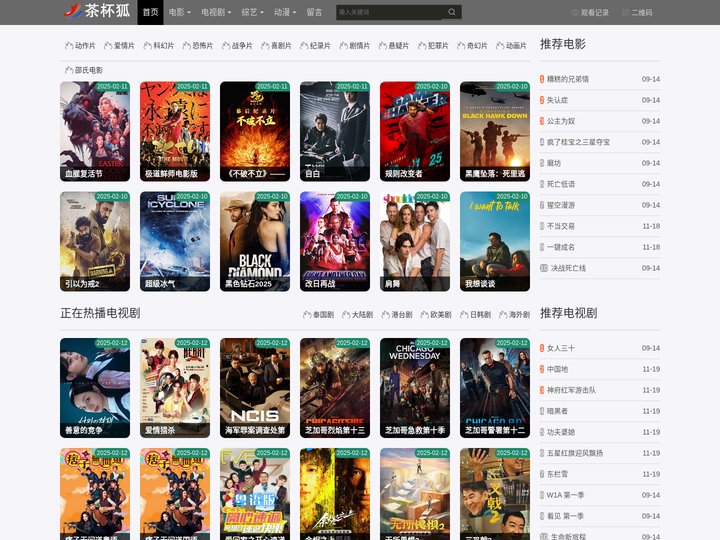Click the flame icon next to 动画片

(500, 45)
